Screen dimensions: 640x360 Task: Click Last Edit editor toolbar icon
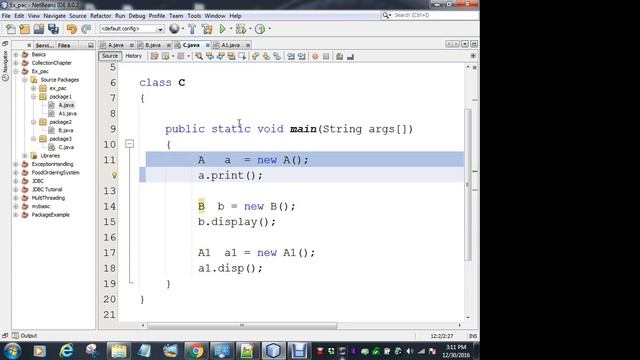154,56
